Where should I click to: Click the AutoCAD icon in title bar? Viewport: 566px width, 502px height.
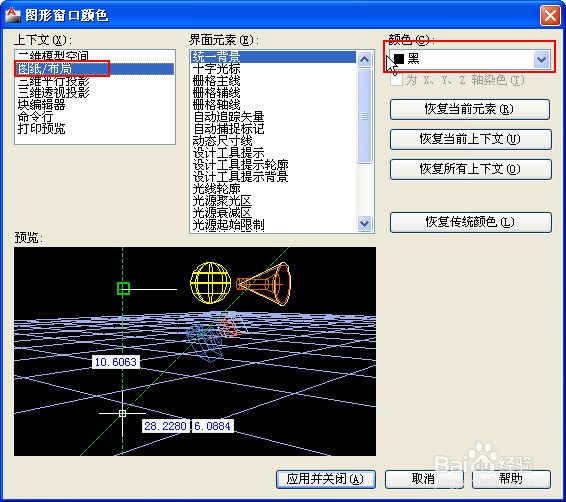click(13, 15)
